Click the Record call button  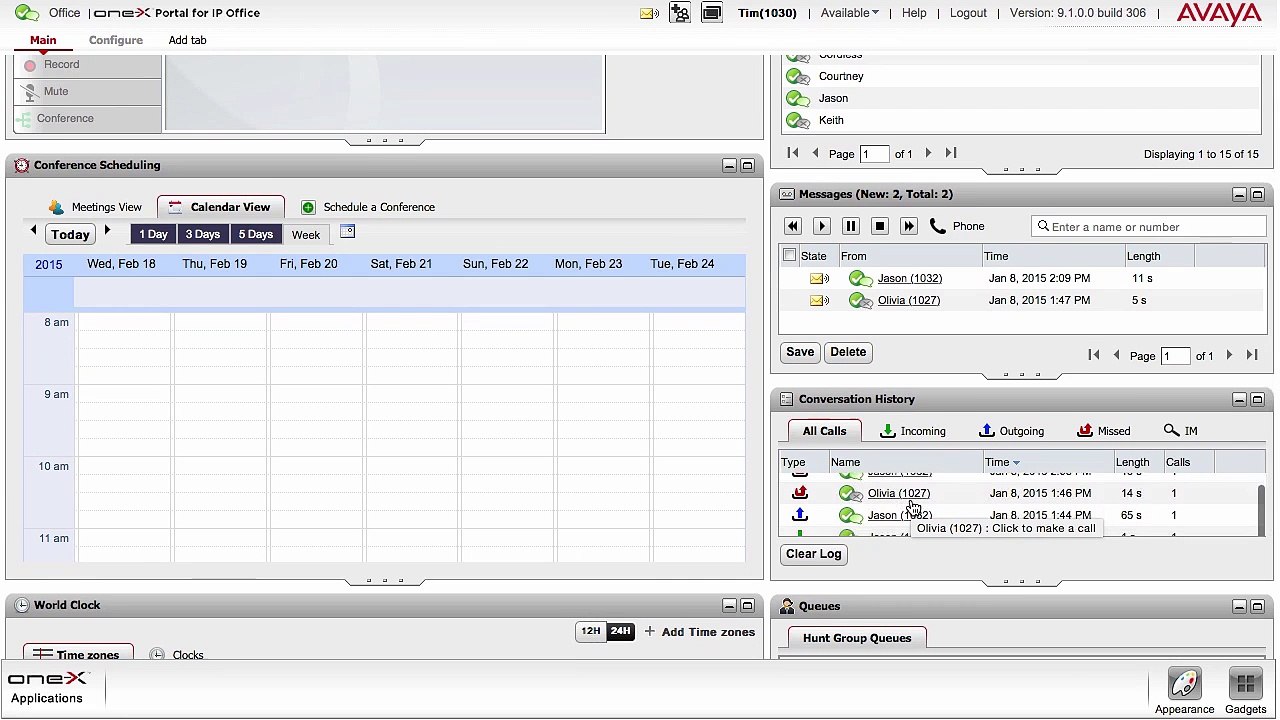(x=88, y=64)
